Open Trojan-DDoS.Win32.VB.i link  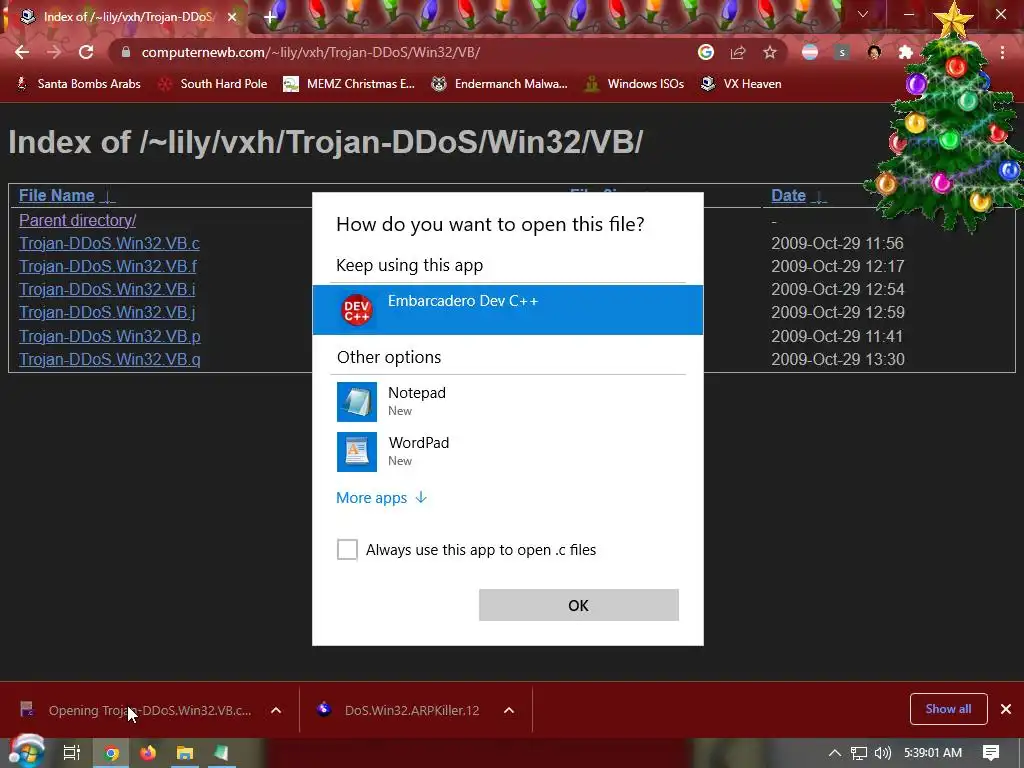(107, 289)
